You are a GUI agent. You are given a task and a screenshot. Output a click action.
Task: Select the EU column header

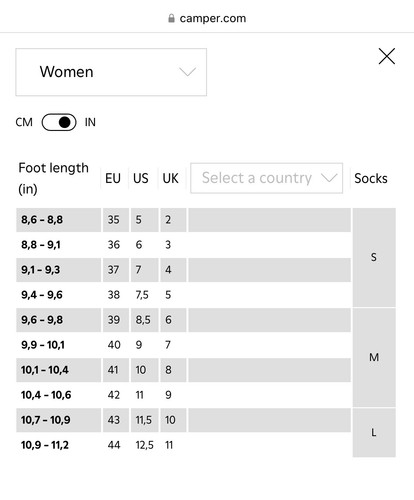(113, 178)
